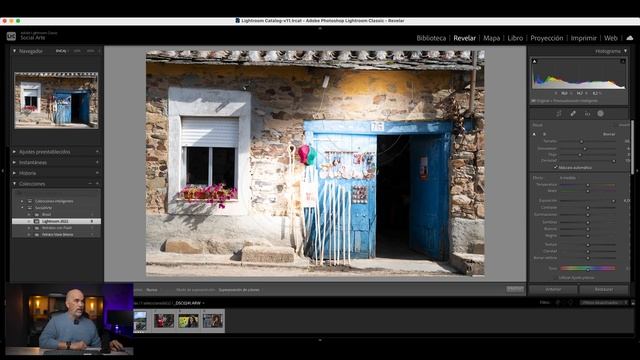Screen dimensions: 640x360
Task: Expand Colecciones inteligentes tree folder
Action: point(22,201)
